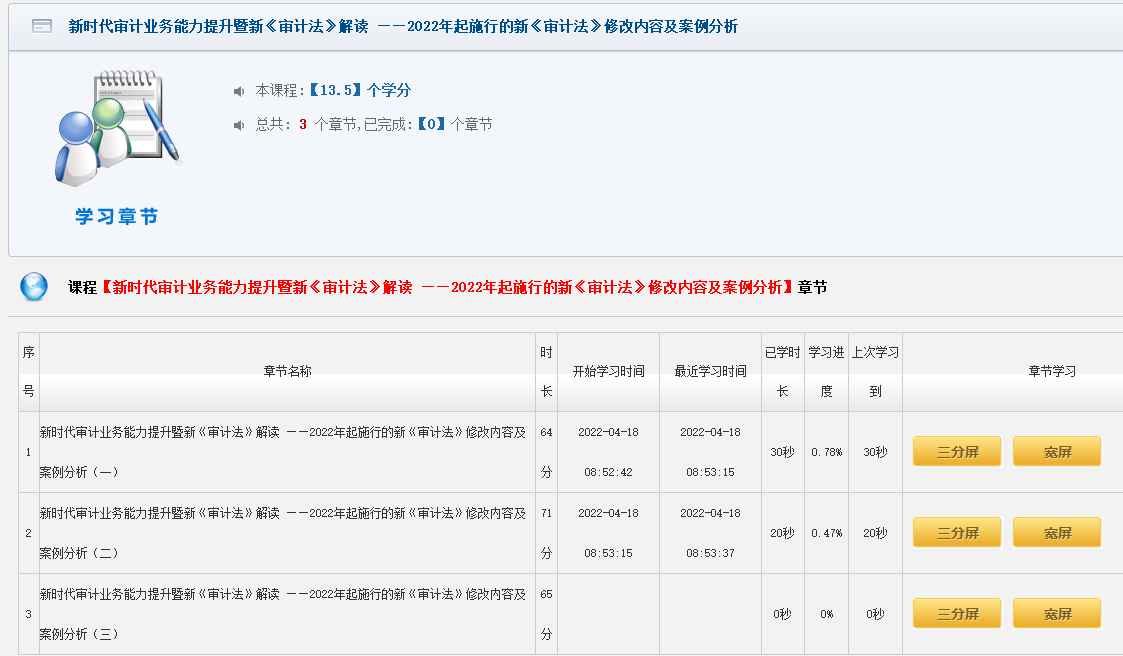Launch chapter (二) using the 三分屏 button

[x=956, y=533]
